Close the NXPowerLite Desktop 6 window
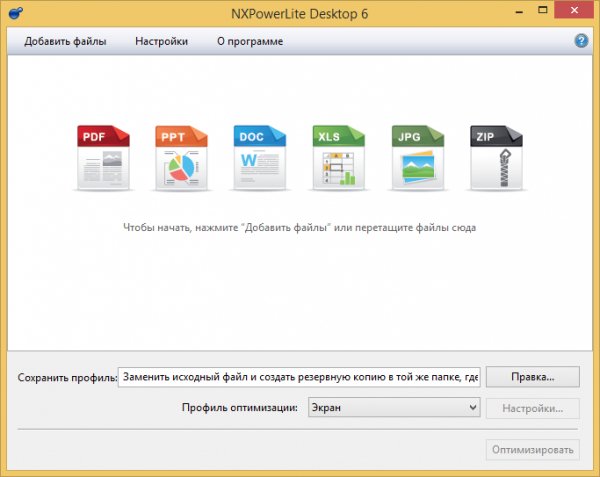This screenshot has height=477, width=600. [x=574, y=10]
